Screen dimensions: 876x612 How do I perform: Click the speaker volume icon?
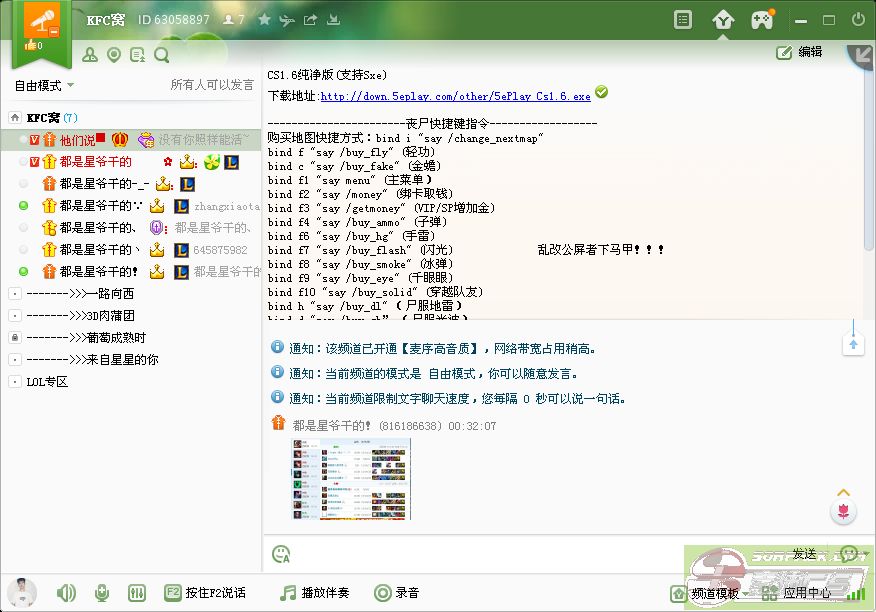click(66, 593)
